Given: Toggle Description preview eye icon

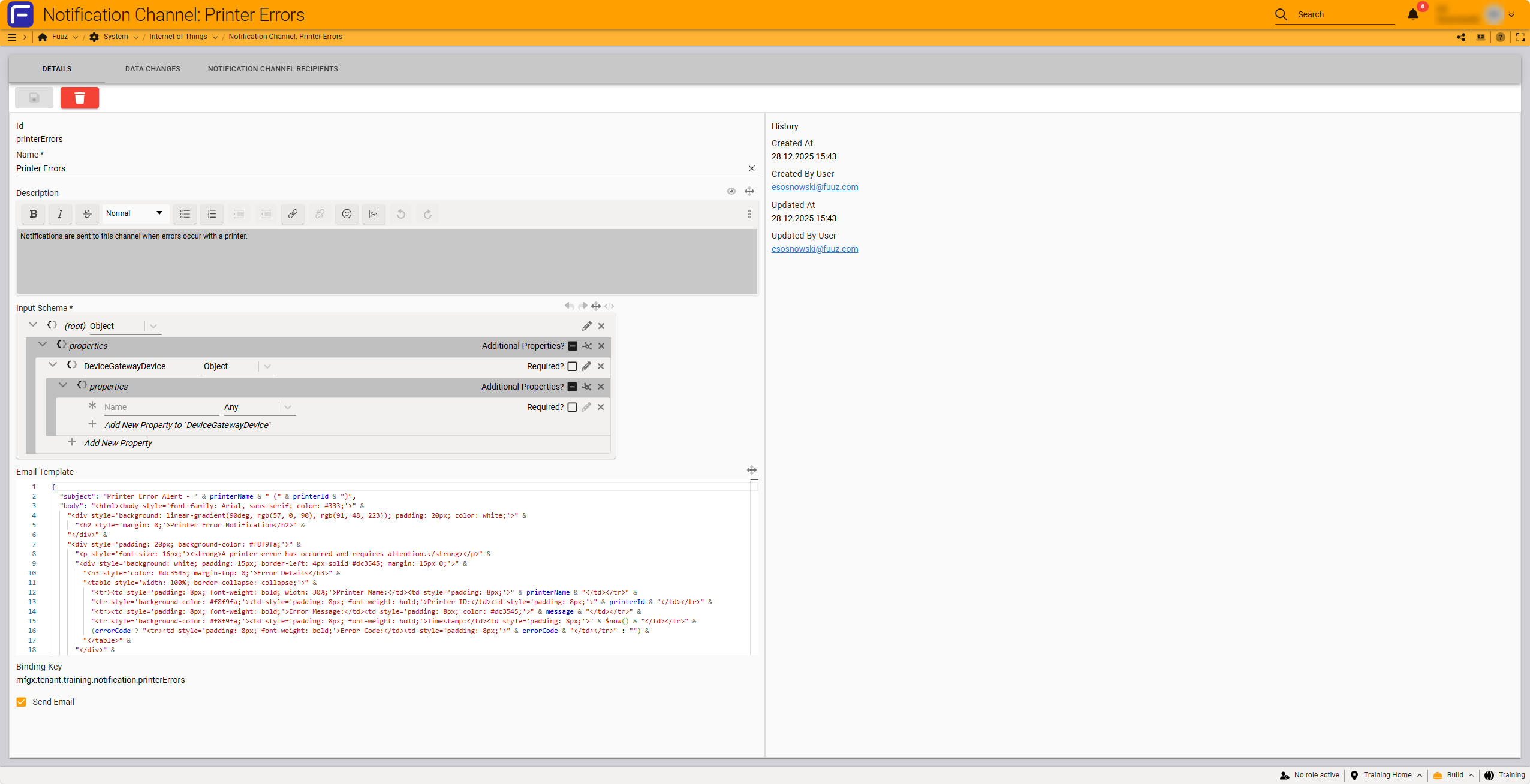Looking at the screenshot, I should (731, 191).
